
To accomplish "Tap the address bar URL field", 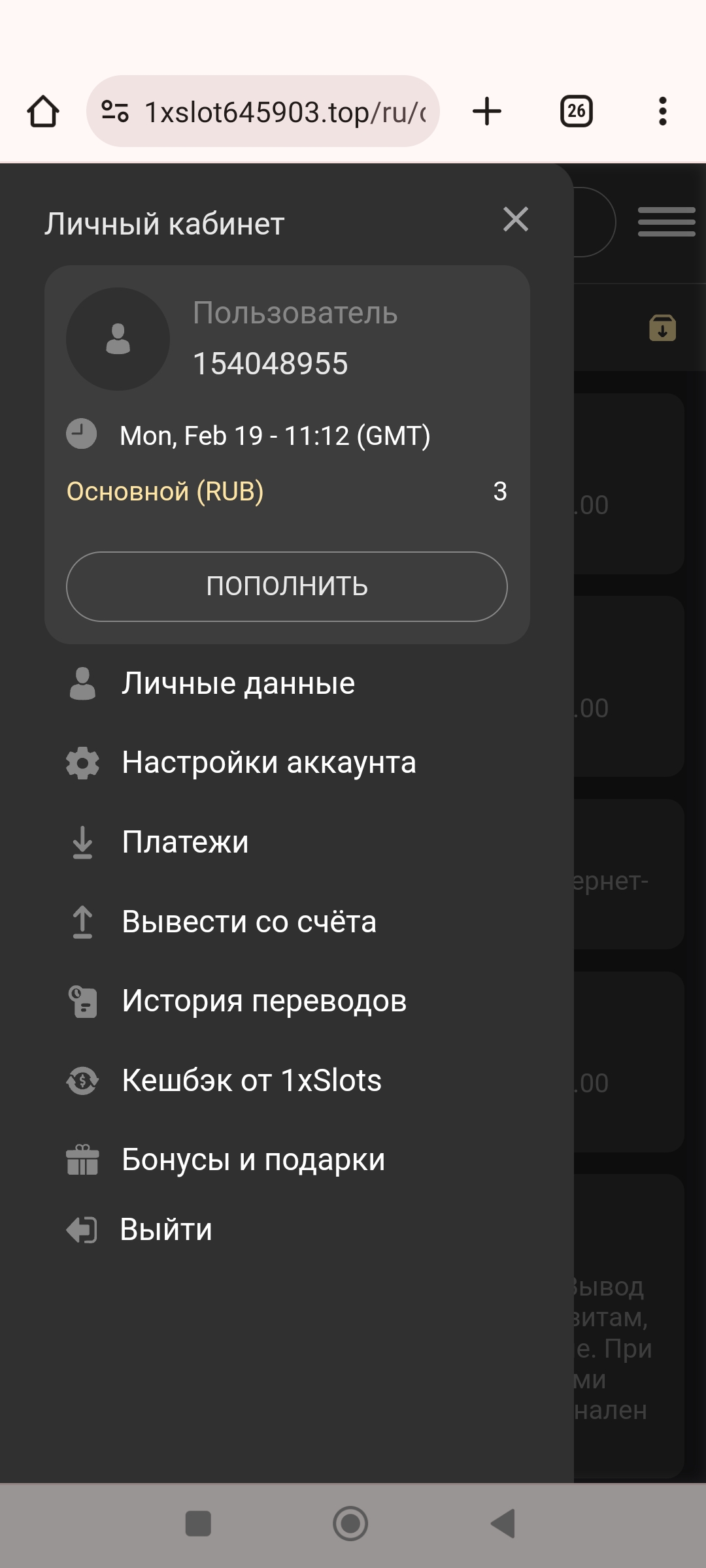I will (x=284, y=112).
